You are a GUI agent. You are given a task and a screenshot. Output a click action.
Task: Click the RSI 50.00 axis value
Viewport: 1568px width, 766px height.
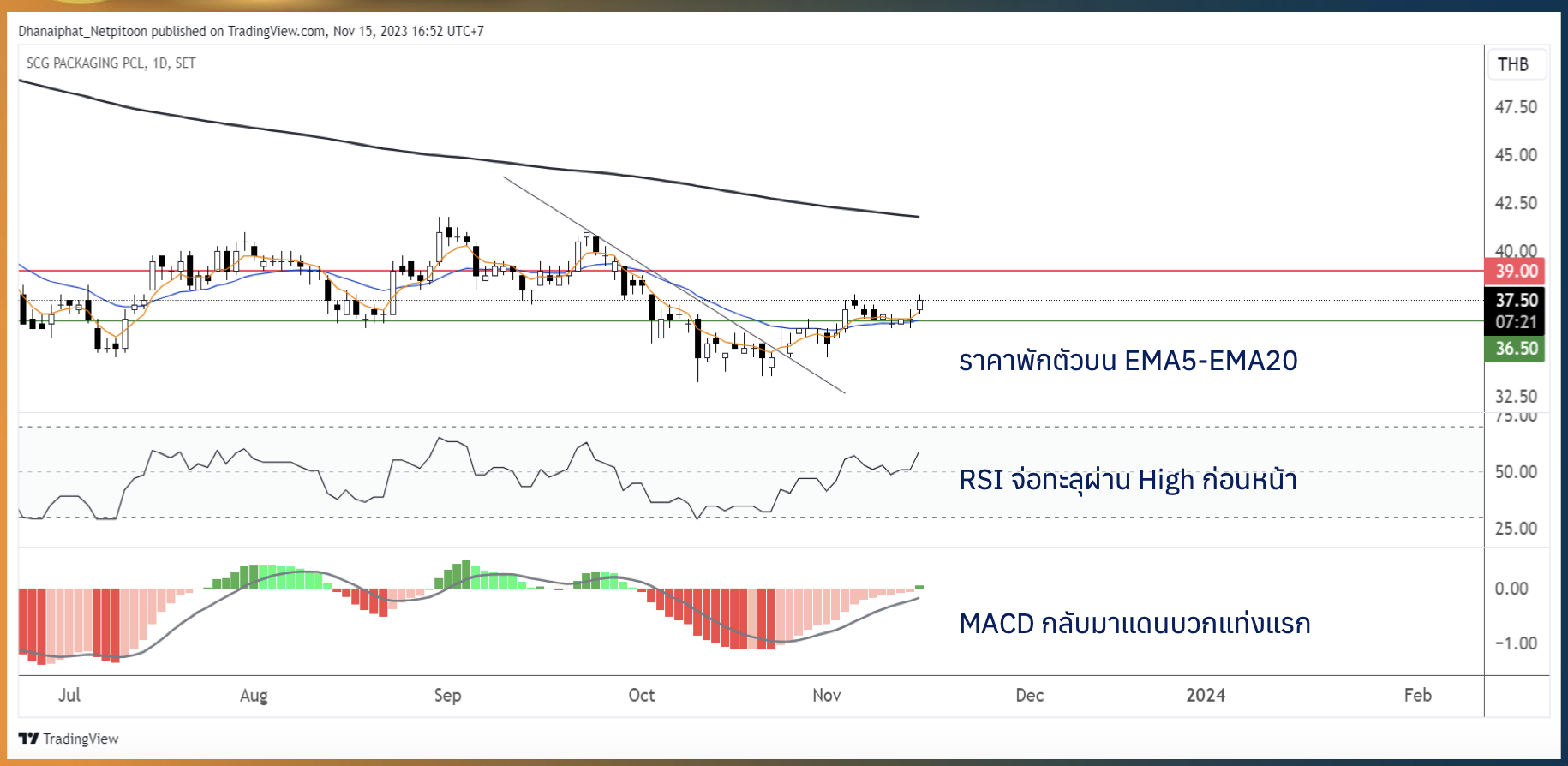pyautogui.click(x=1516, y=472)
